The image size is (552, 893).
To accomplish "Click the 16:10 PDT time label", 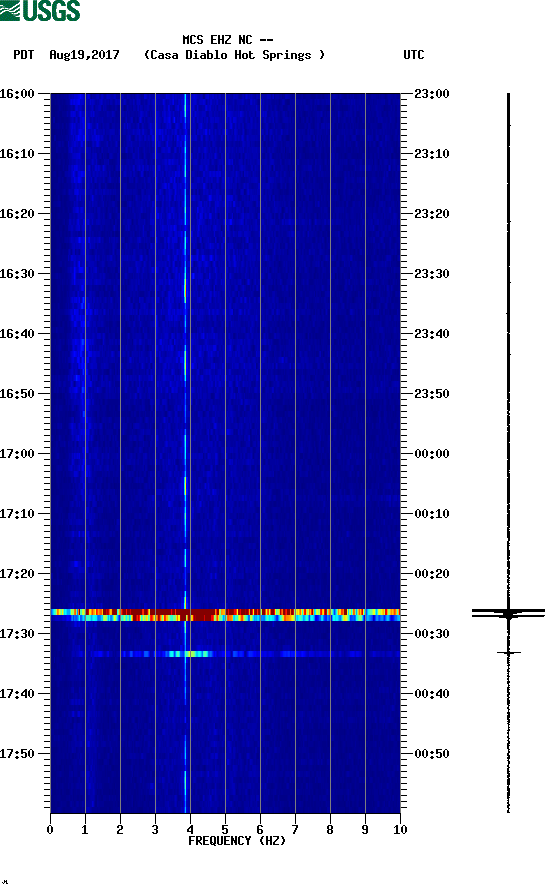I will point(17,154).
